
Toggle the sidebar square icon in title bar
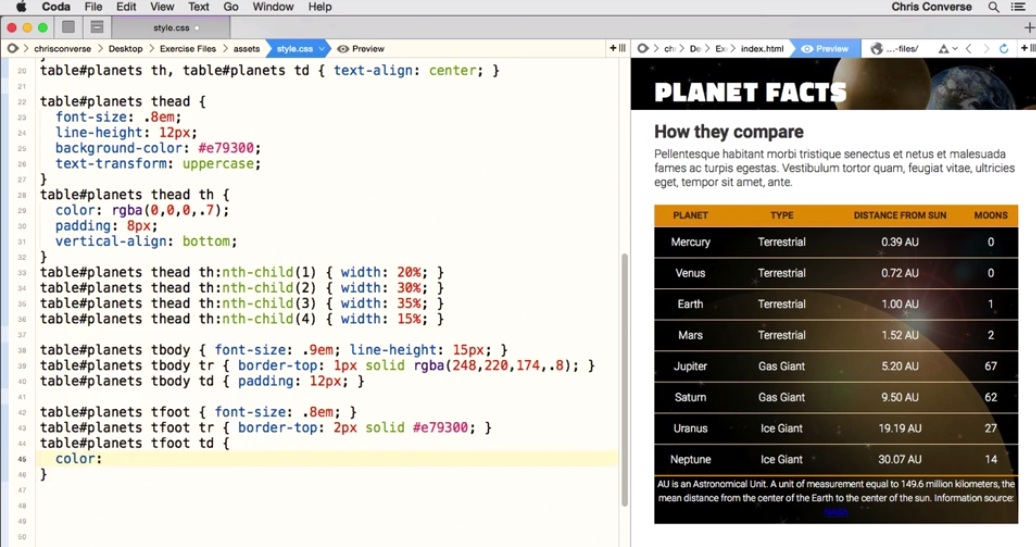coord(68,27)
